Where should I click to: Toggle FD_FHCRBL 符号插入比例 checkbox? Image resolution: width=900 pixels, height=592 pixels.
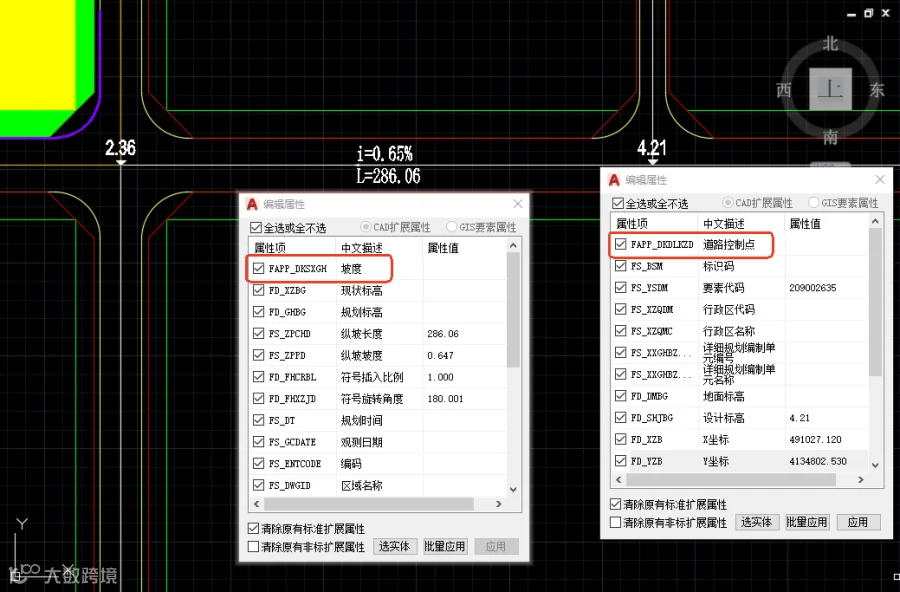pos(258,377)
